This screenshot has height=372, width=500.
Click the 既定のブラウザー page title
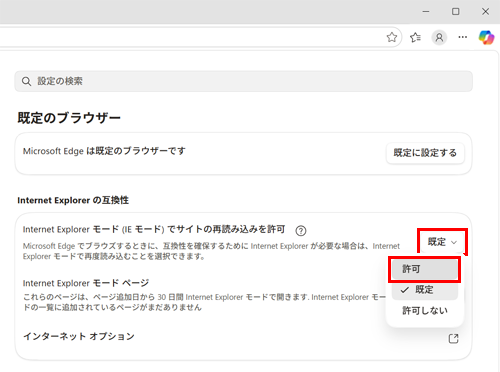point(69,118)
